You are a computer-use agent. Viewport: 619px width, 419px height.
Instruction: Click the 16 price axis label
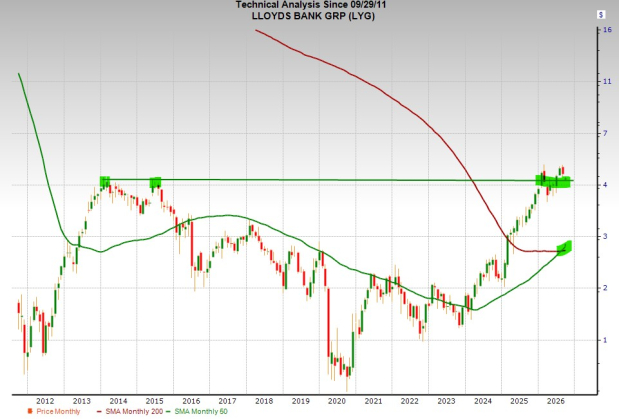tap(607, 30)
